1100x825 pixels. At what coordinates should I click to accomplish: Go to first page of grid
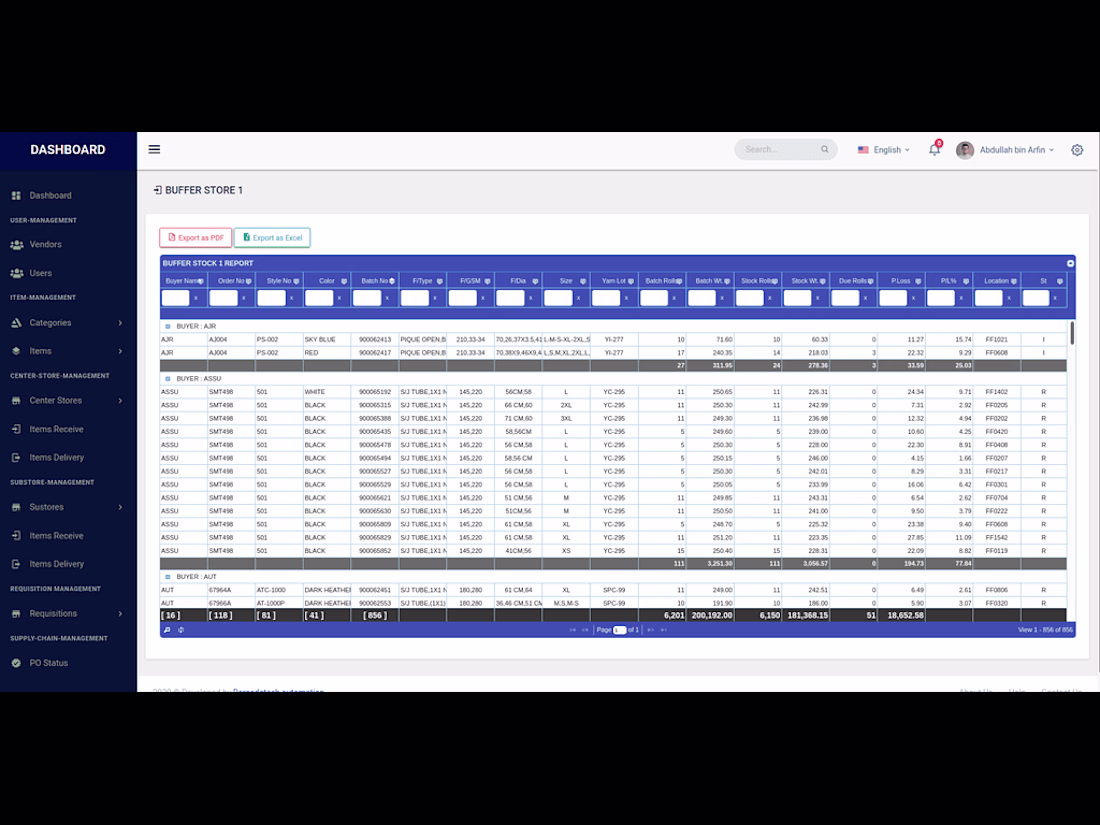(572, 630)
